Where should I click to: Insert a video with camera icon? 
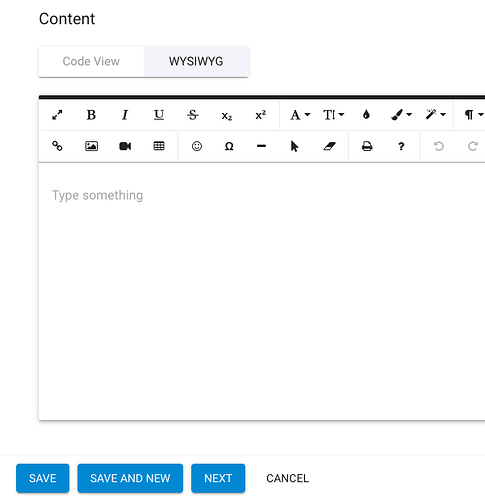125,146
